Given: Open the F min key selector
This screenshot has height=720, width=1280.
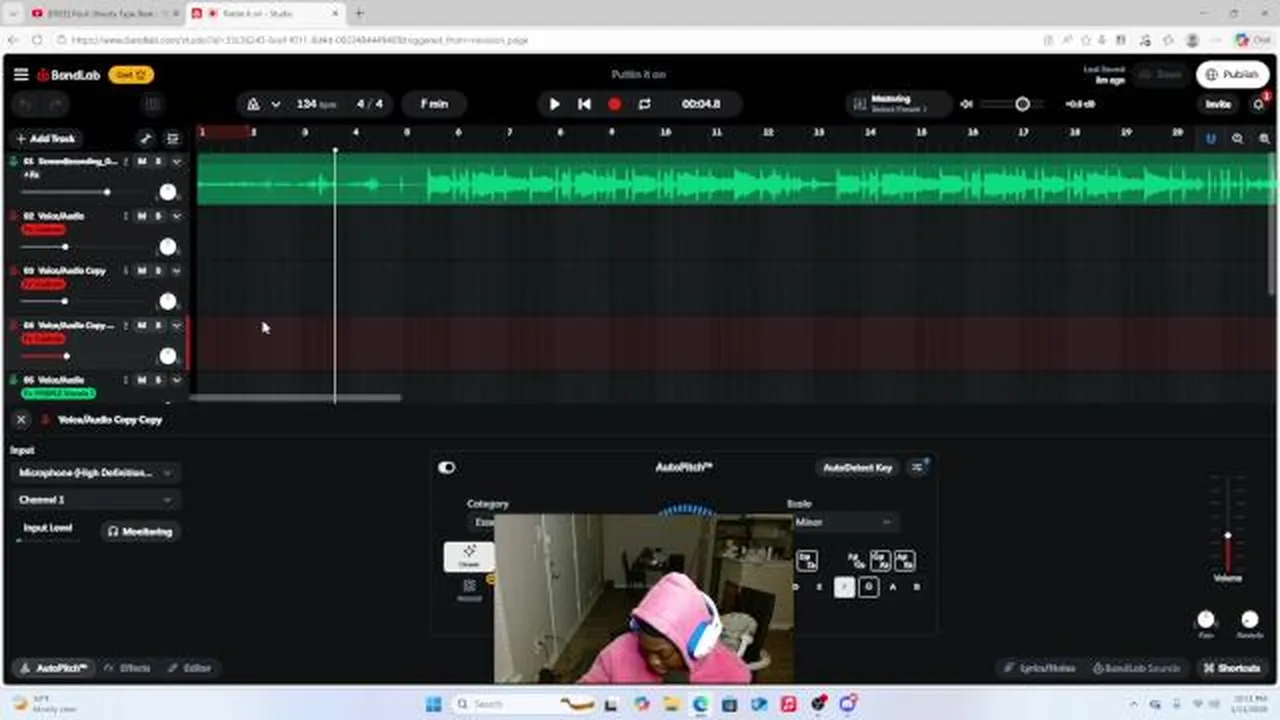Looking at the screenshot, I should pos(434,104).
